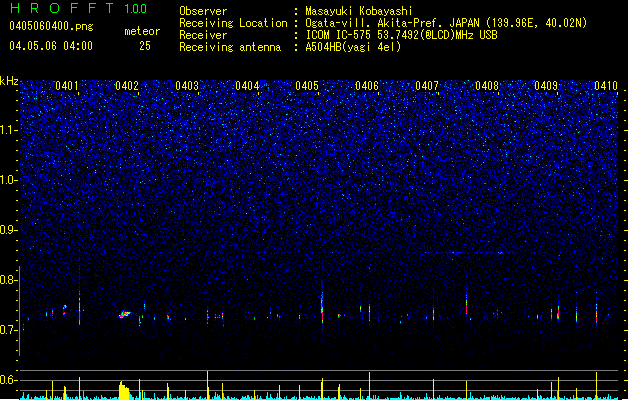629x400 pixels.
Task: Click the 'Receiving Location' label
Action: (233, 23)
